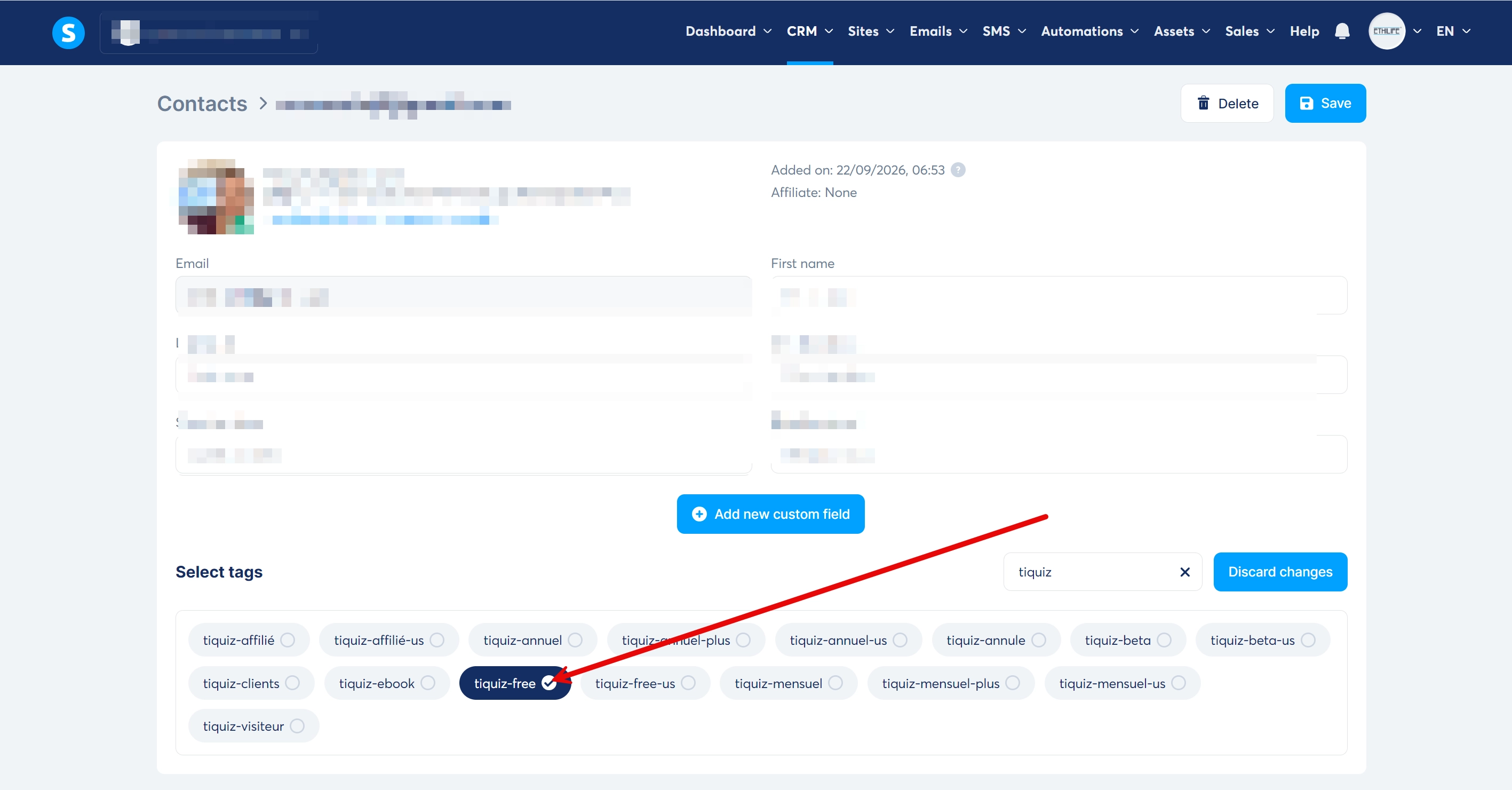Enable the tiquiz-mensuel-plus tag
The image size is (1512, 790).
click(950, 683)
